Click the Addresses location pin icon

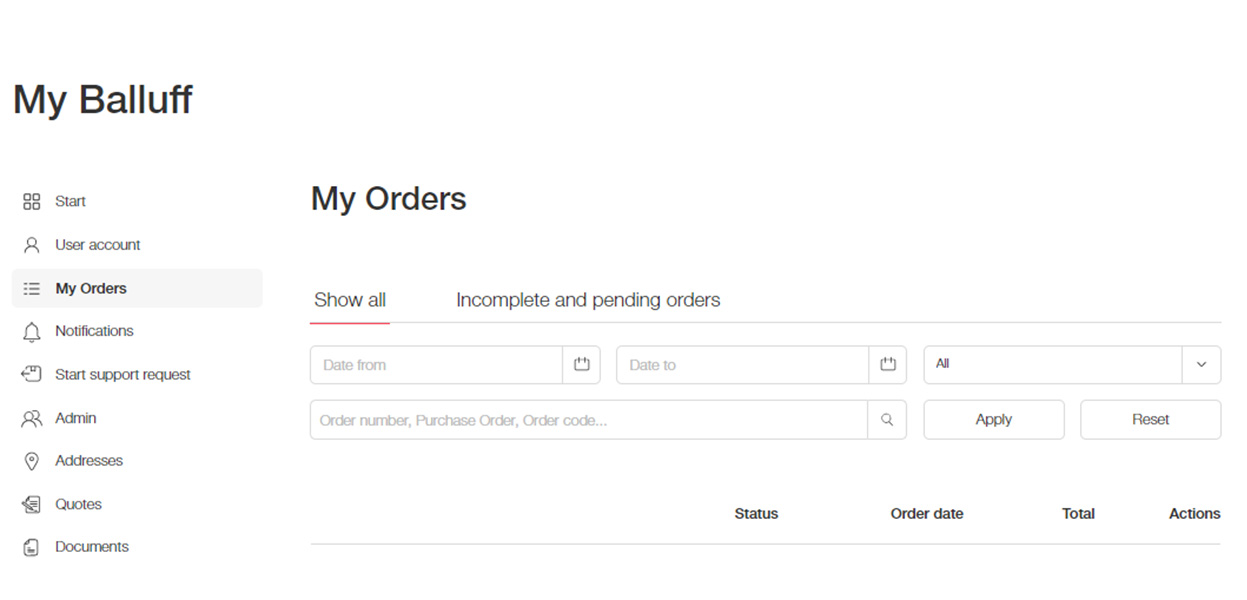(x=32, y=461)
